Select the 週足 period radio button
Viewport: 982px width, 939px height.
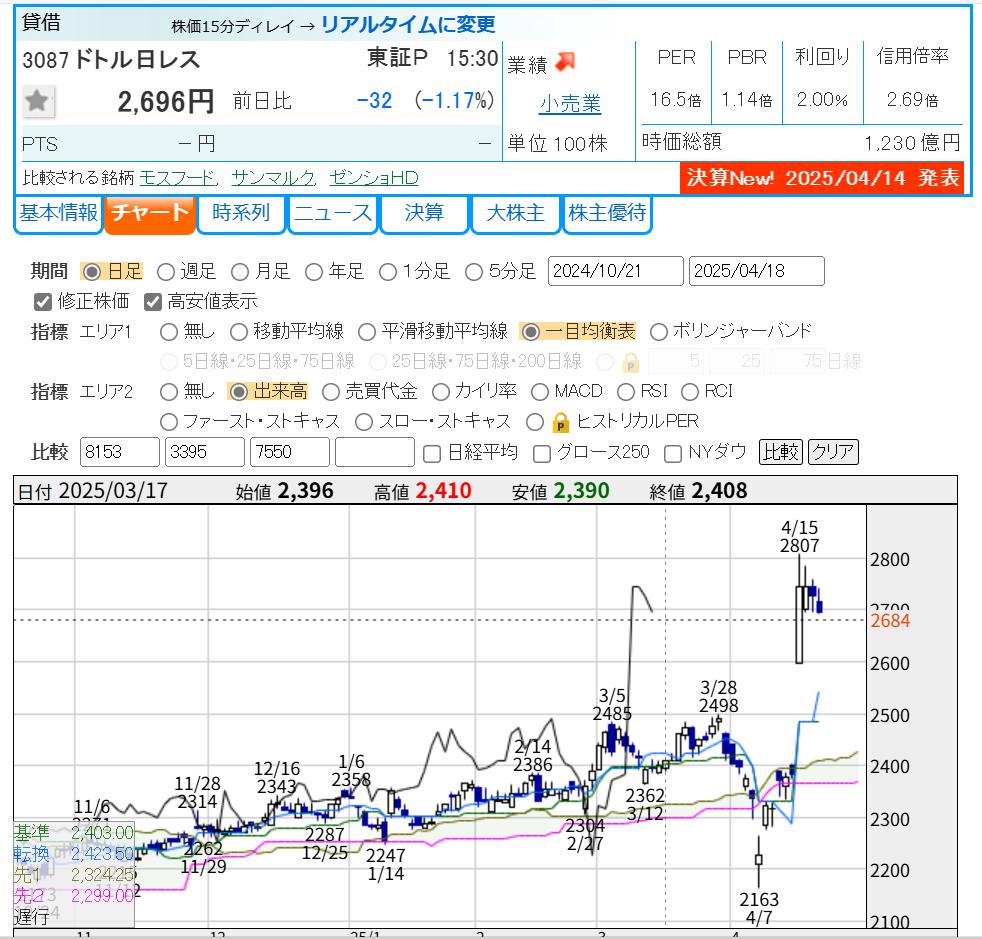[167, 271]
